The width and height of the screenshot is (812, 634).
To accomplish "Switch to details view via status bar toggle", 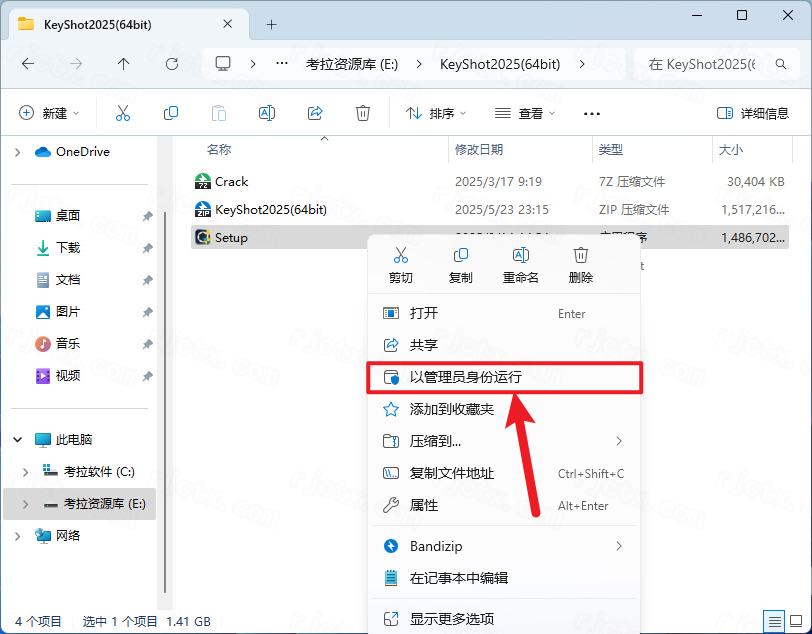I will point(773,621).
